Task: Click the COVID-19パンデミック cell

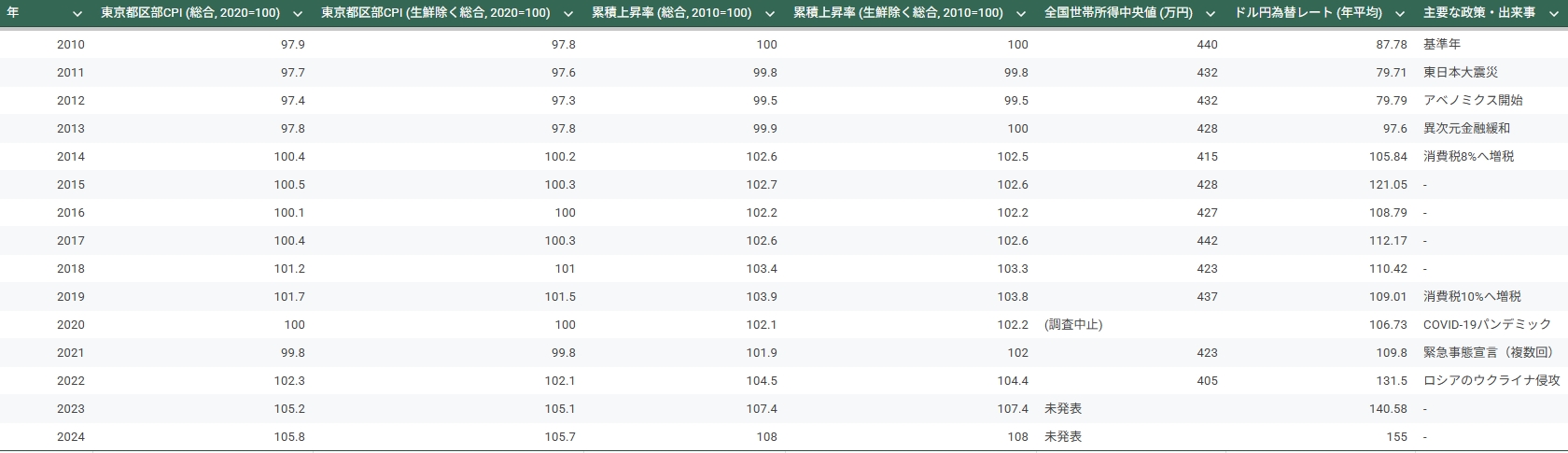Action: (1486, 325)
